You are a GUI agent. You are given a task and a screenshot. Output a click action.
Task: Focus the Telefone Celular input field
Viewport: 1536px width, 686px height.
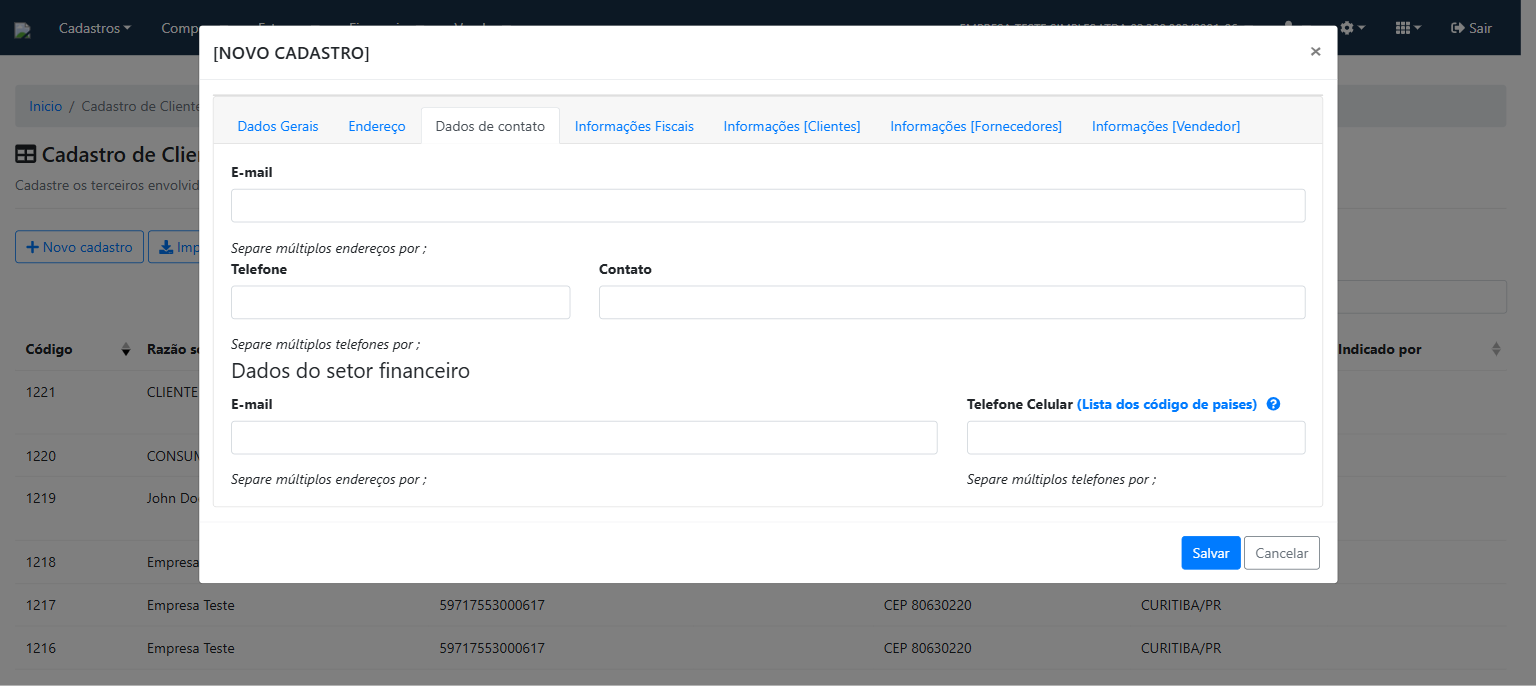[1136, 438]
